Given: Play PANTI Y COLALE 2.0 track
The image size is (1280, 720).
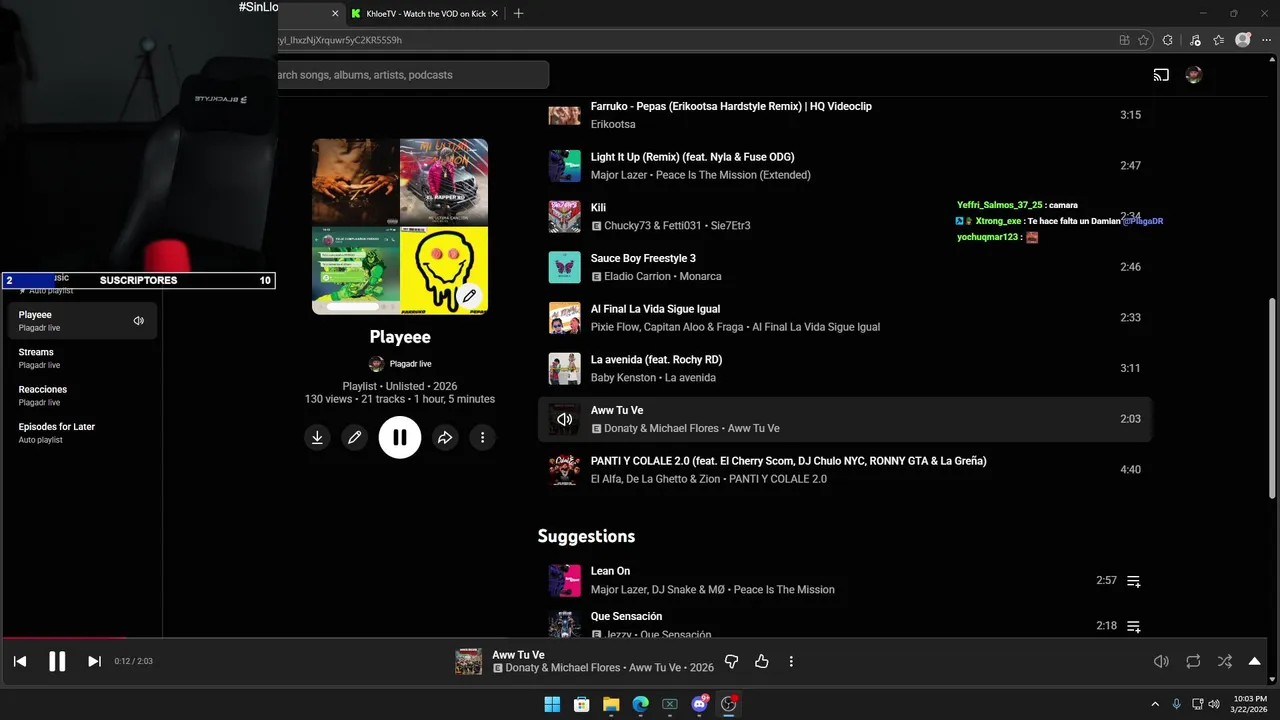Looking at the screenshot, I should 788,461.
